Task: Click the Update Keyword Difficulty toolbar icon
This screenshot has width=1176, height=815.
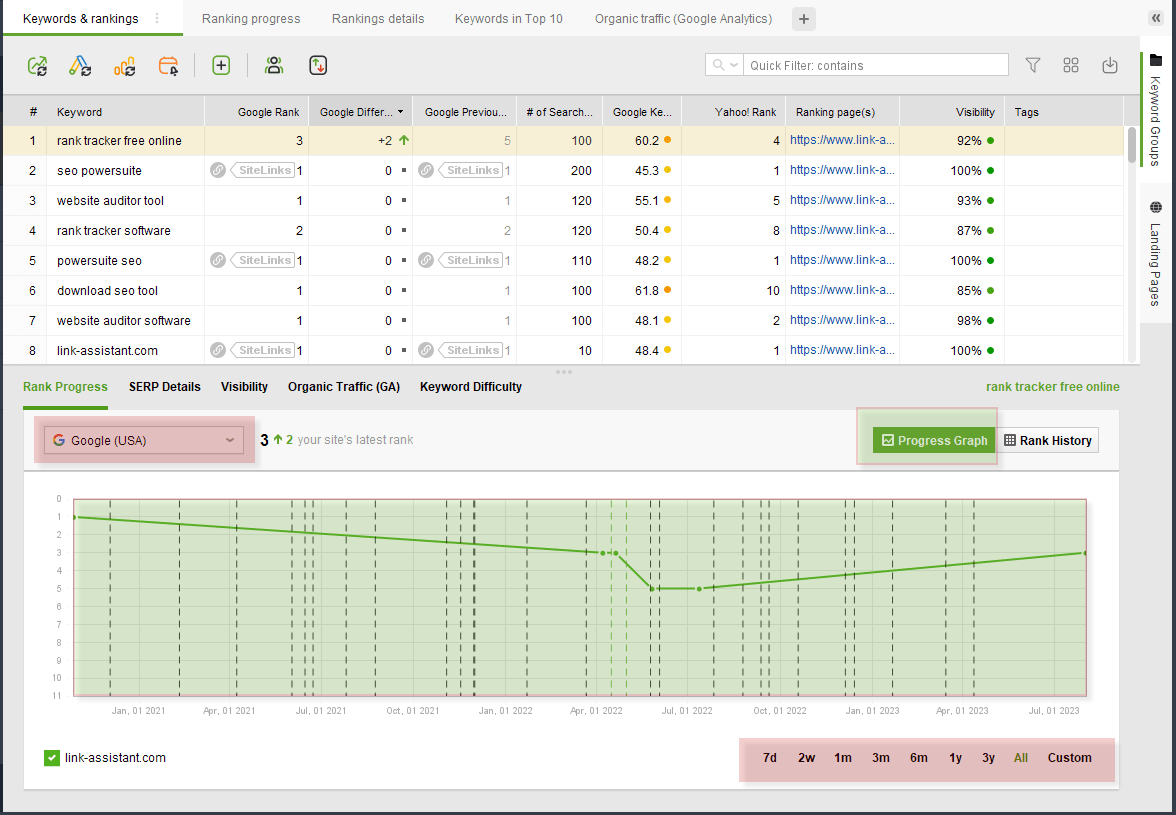Action: coord(125,66)
